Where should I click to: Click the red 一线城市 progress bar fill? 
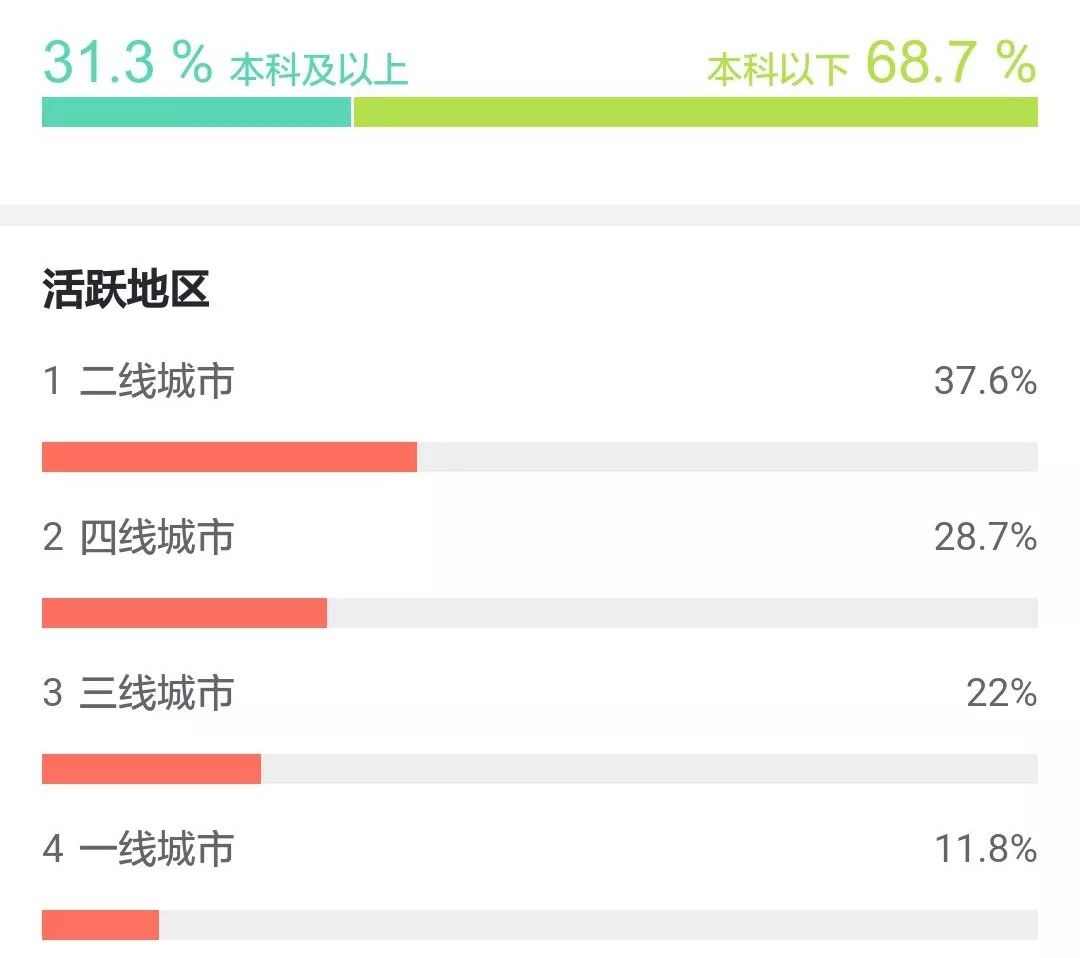tap(100, 925)
